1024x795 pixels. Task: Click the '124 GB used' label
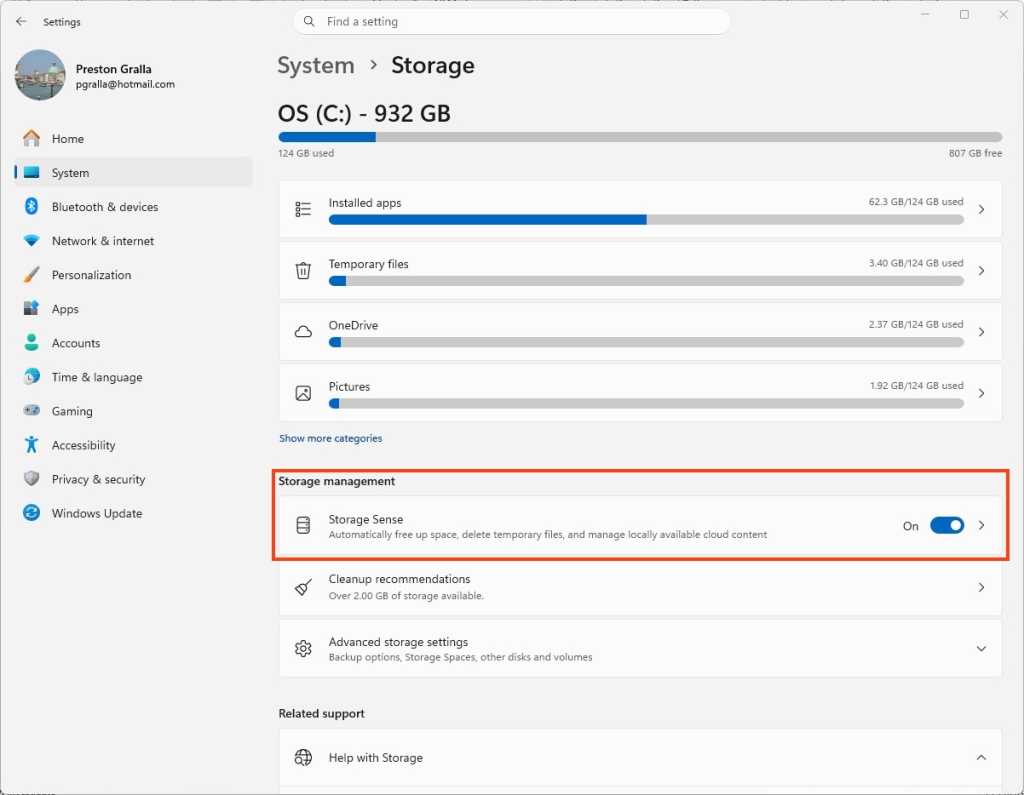[x=306, y=153]
